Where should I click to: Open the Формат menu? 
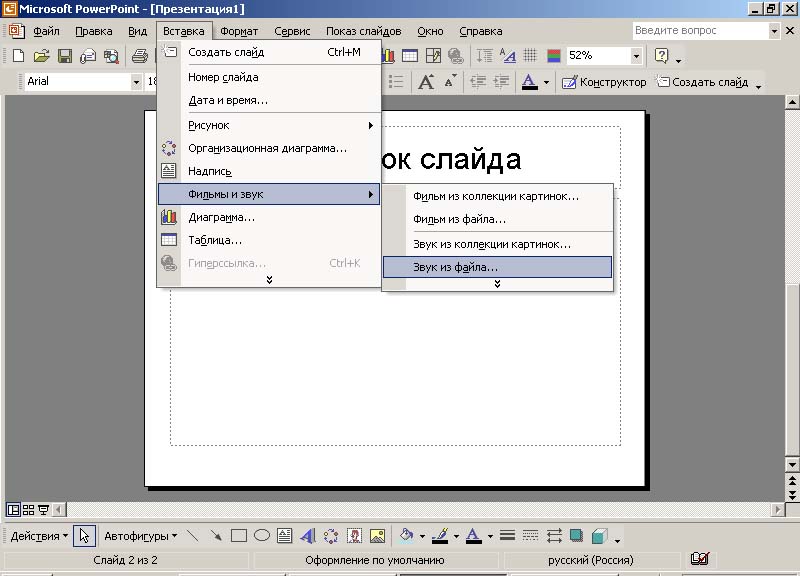(x=239, y=31)
